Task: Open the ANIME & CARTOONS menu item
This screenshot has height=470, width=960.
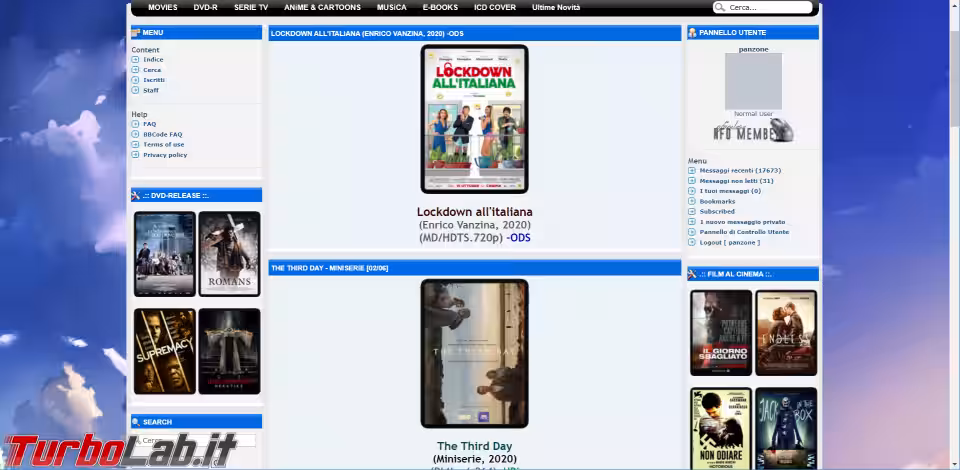Action: pyautogui.click(x=322, y=7)
